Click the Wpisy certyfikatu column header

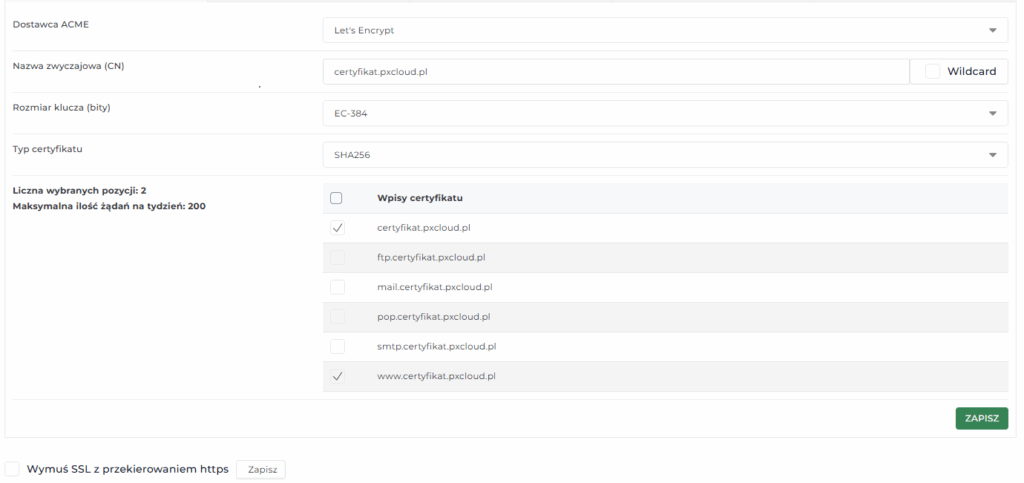420,198
